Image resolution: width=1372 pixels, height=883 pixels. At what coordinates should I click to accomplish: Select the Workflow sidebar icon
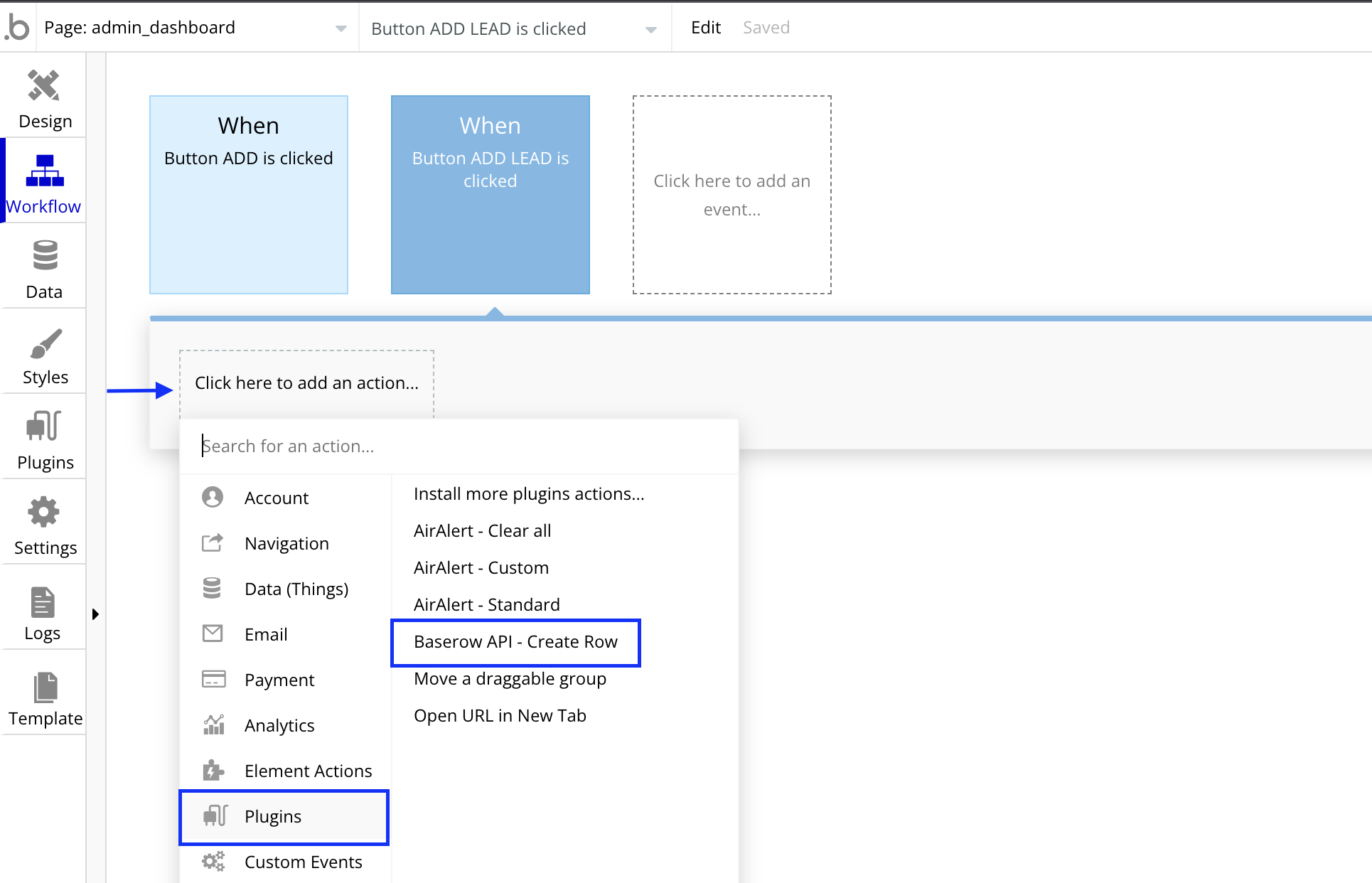click(x=43, y=181)
